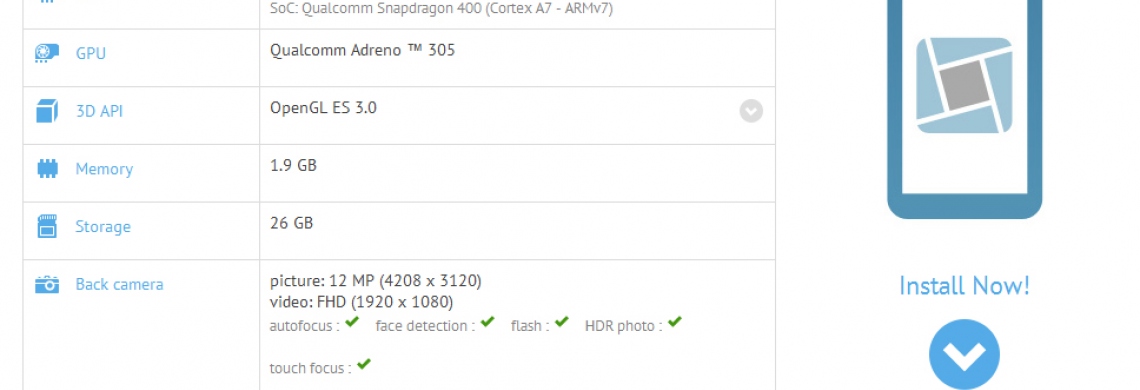Click the Back camera icon
Screen dimensions: 1140x390
click(47, 284)
